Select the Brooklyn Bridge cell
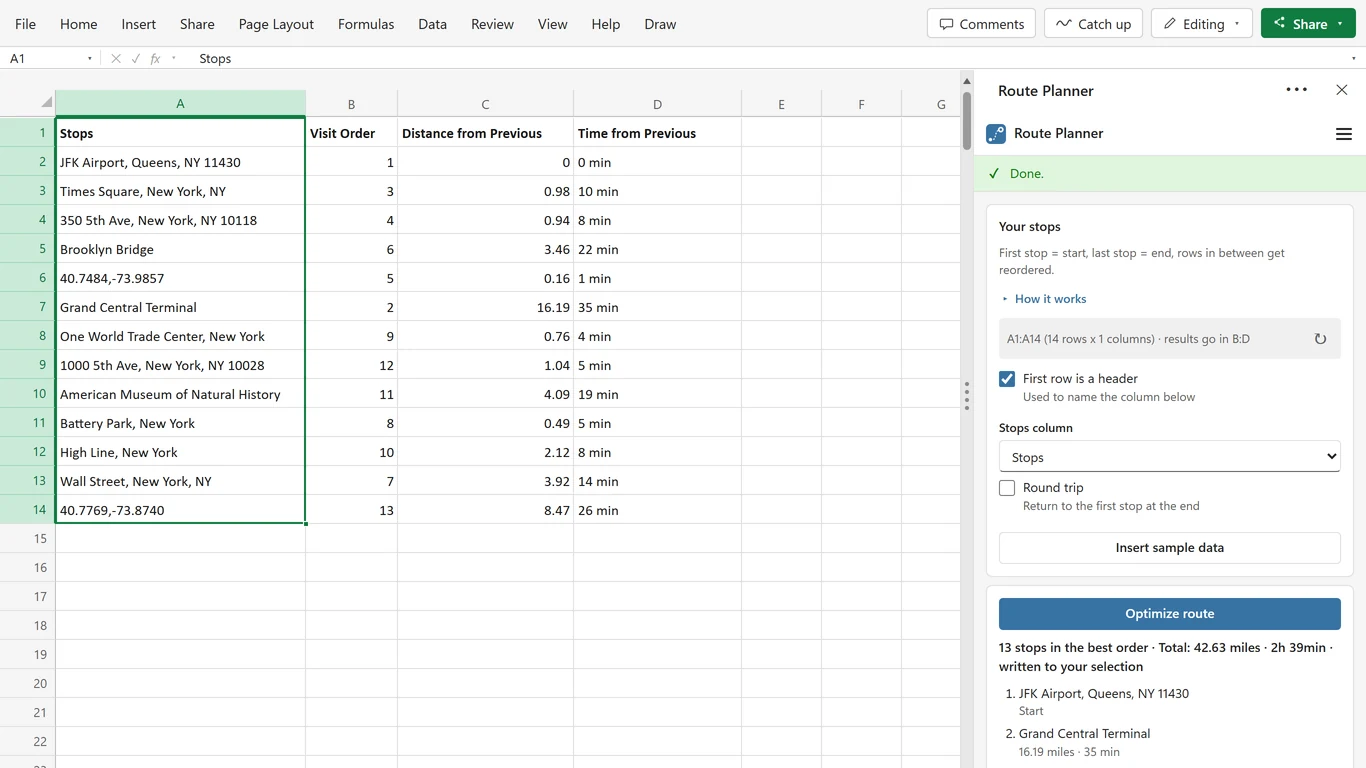The image size is (1366, 768). pyautogui.click(x=180, y=249)
